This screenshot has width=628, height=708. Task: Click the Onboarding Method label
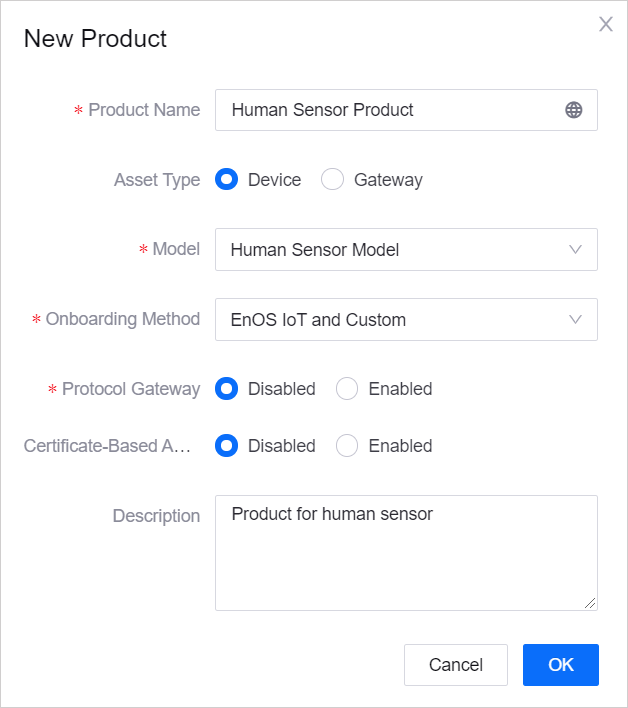(x=123, y=319)
